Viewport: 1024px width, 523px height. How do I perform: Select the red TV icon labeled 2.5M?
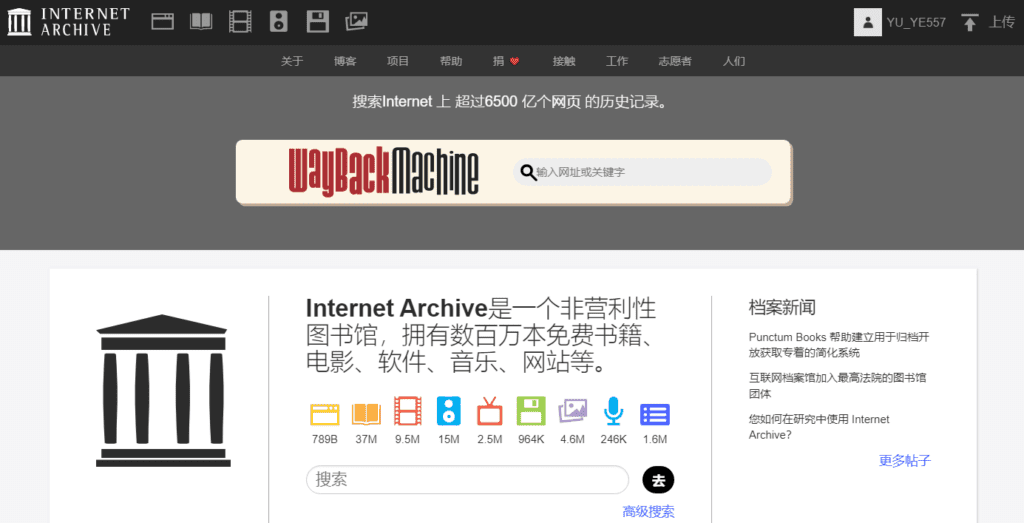(490, 412)
